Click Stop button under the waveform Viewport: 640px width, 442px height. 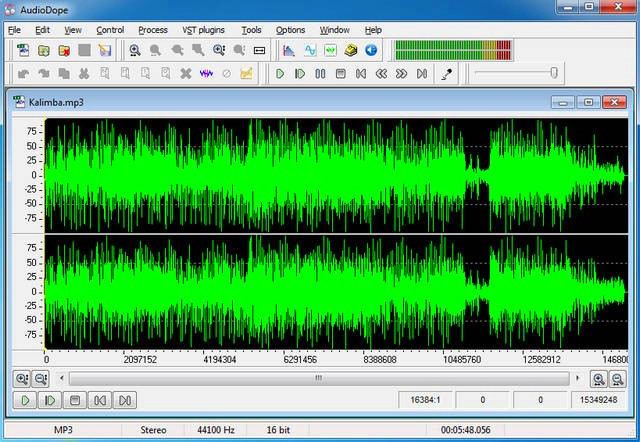coord(75,400)
